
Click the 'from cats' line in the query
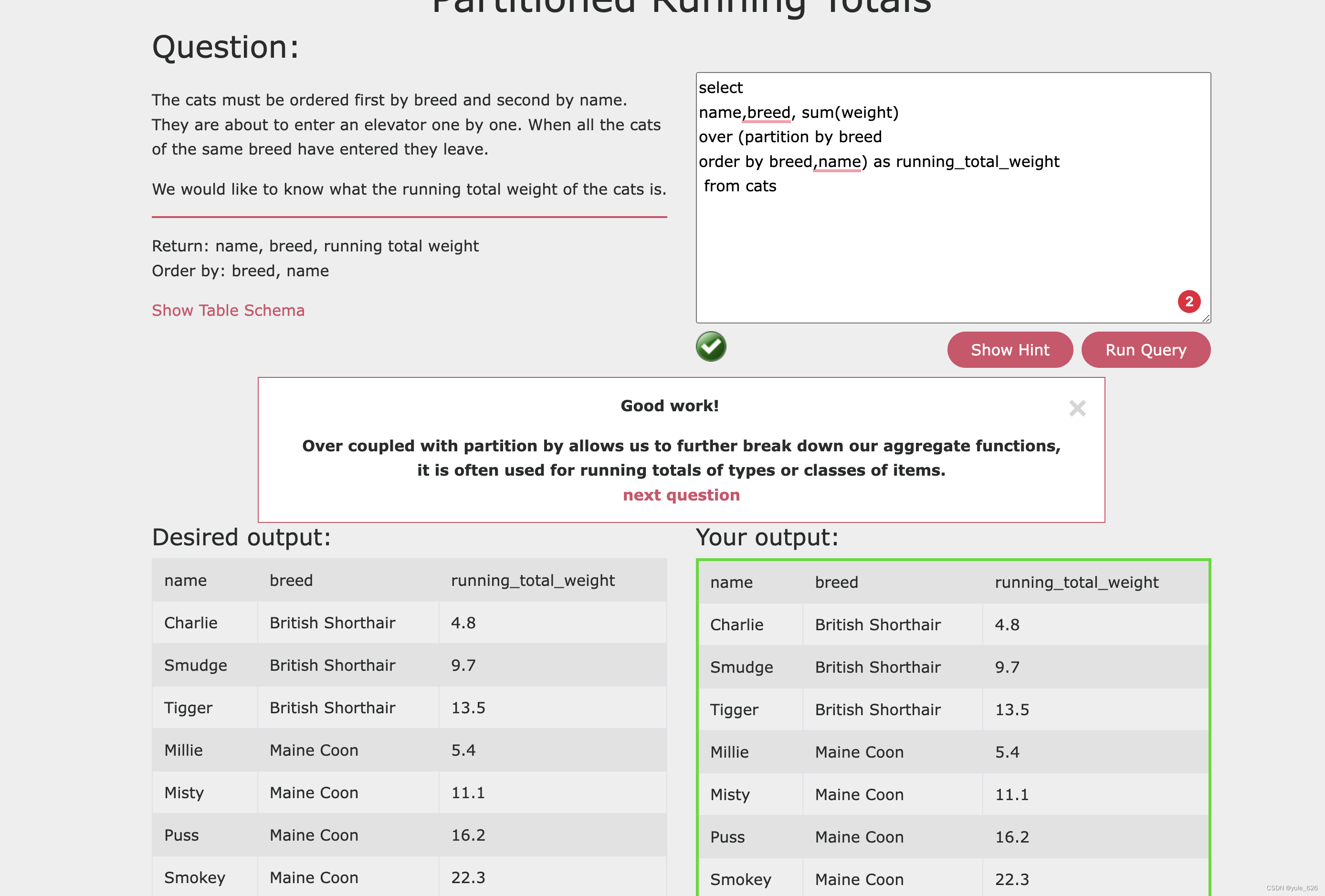pos(740,186)
